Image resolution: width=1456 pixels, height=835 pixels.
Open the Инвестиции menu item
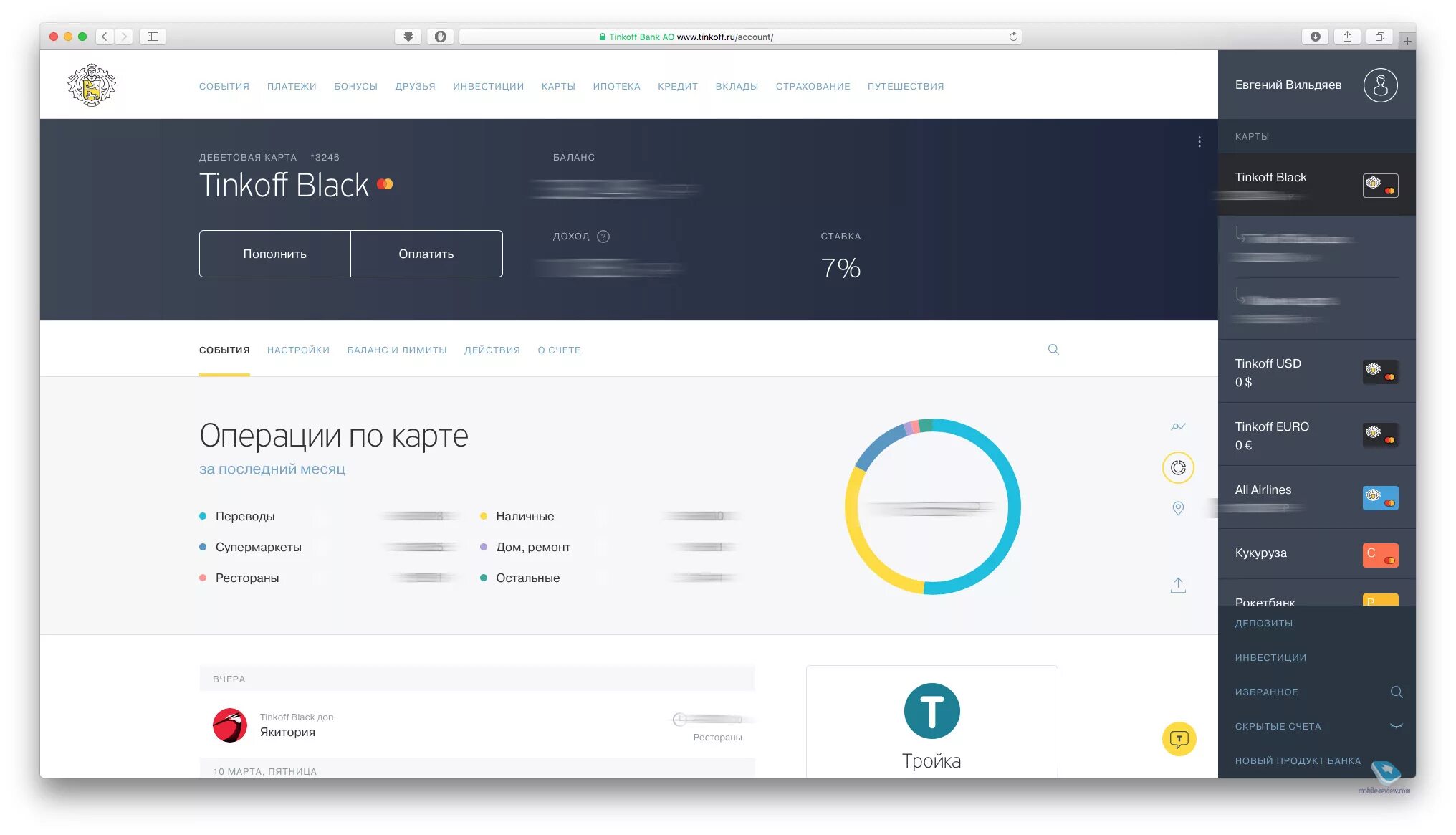(488, 85)
